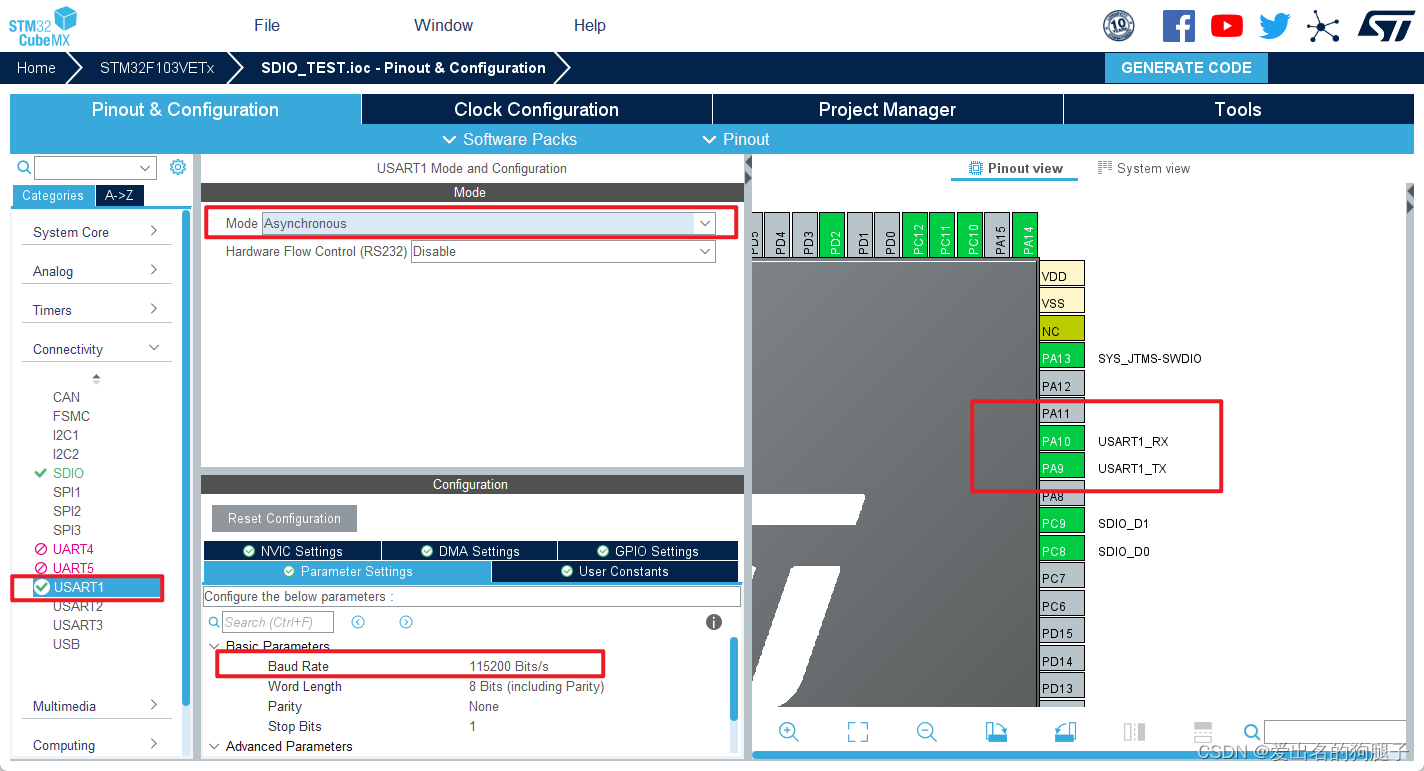Select USART2 in the Connectivity list
The width and height of the screenshot is (1424, 771).
78,606
